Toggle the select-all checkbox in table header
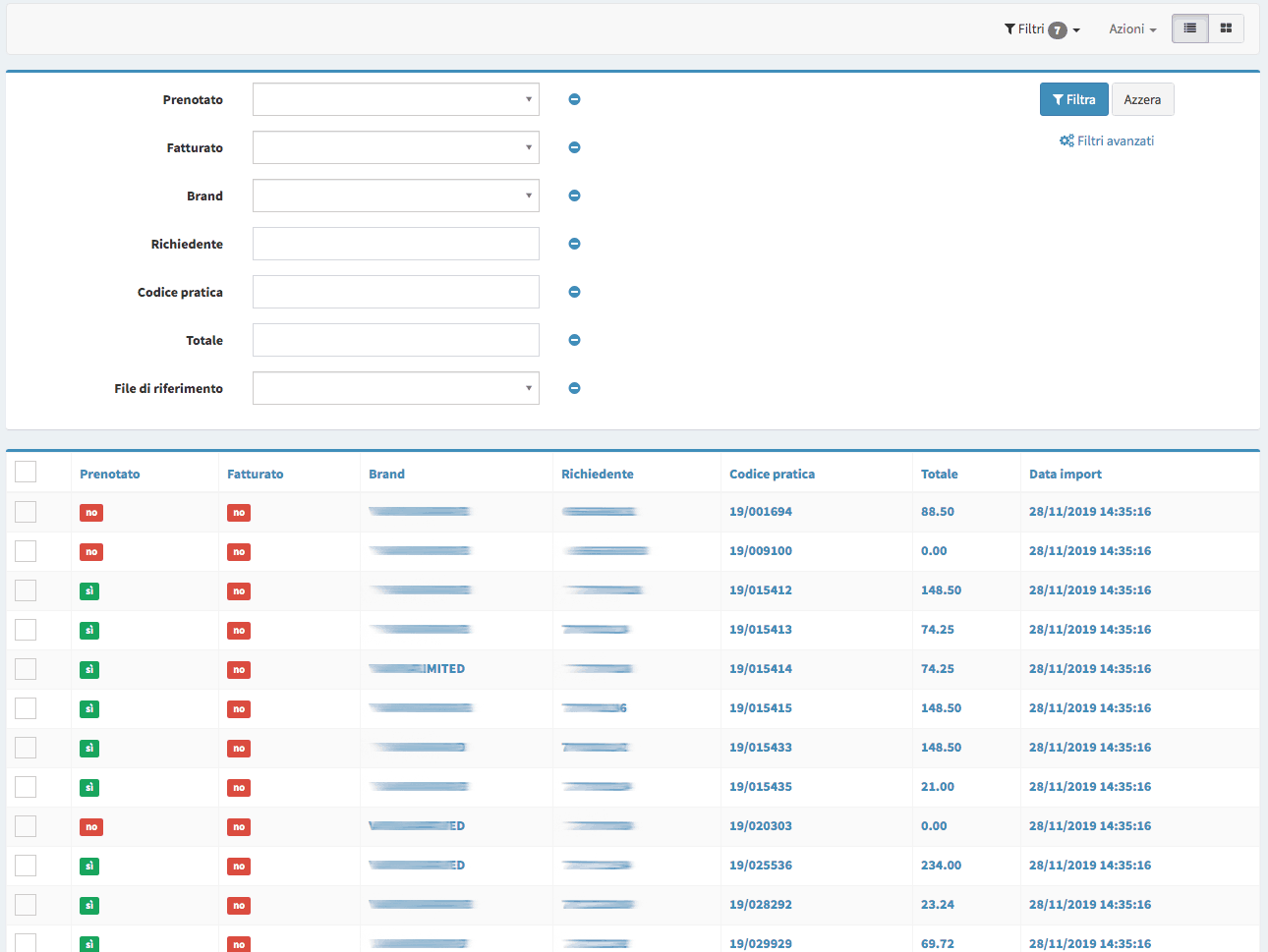1268x952 pixels. (26, 472)
